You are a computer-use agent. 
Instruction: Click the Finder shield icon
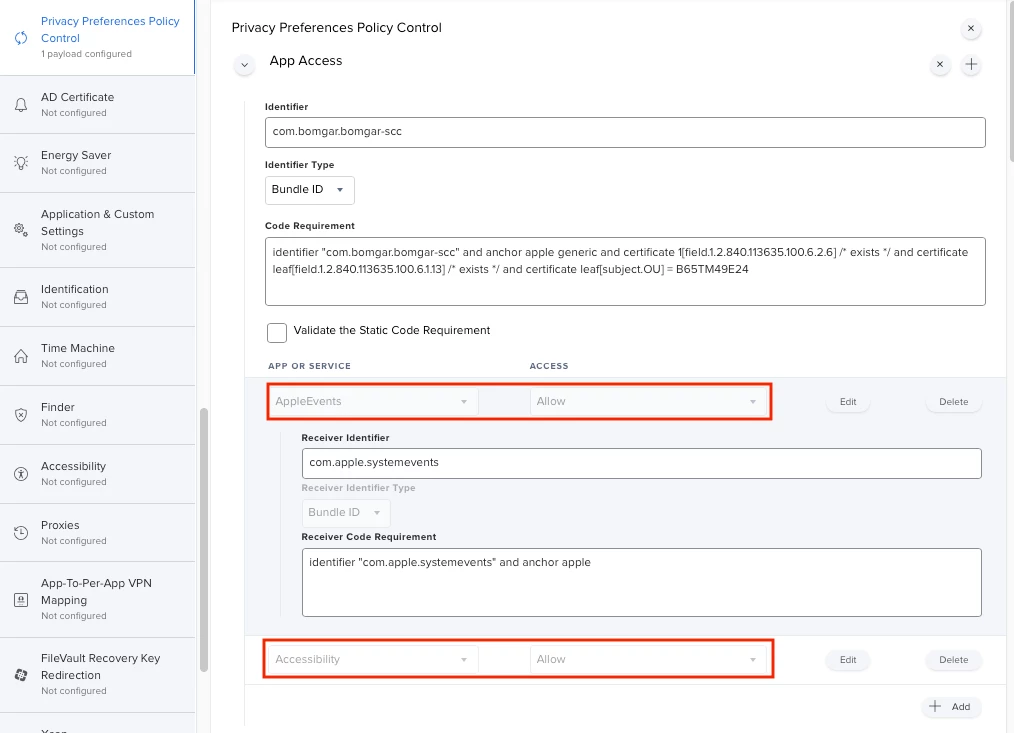[x=21, y=415]
